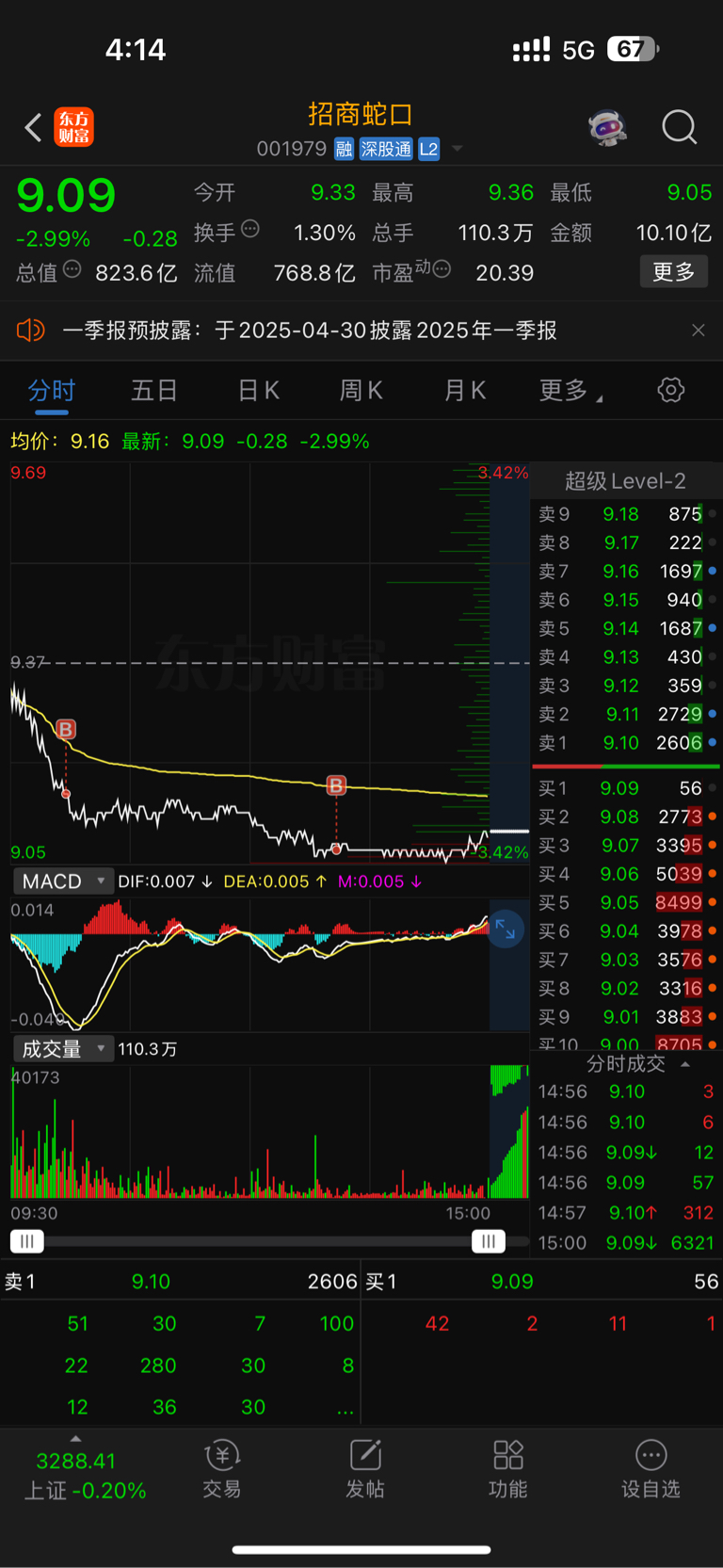Tap the info icon beside 换手

click(x=250, y=228)
